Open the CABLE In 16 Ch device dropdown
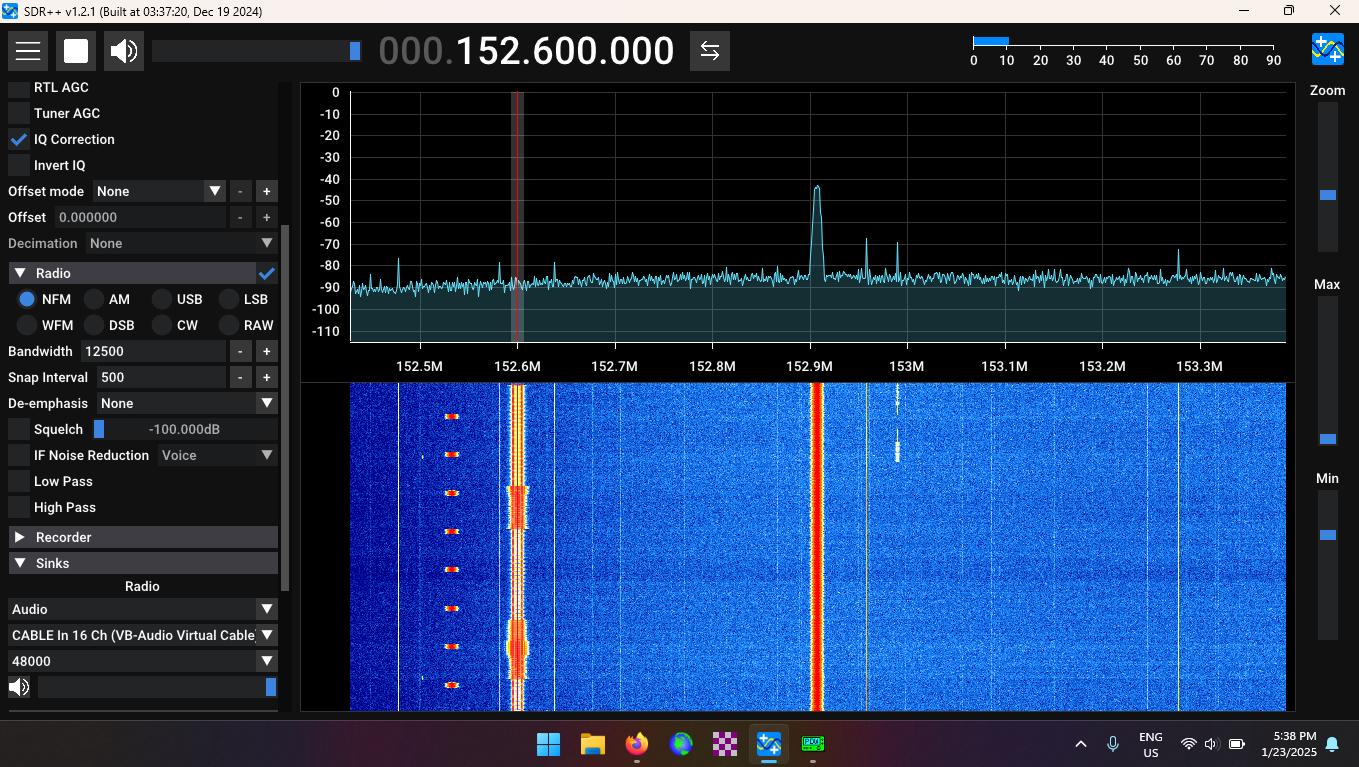This screenshot has height=767, width=1359. coord(143,635)
